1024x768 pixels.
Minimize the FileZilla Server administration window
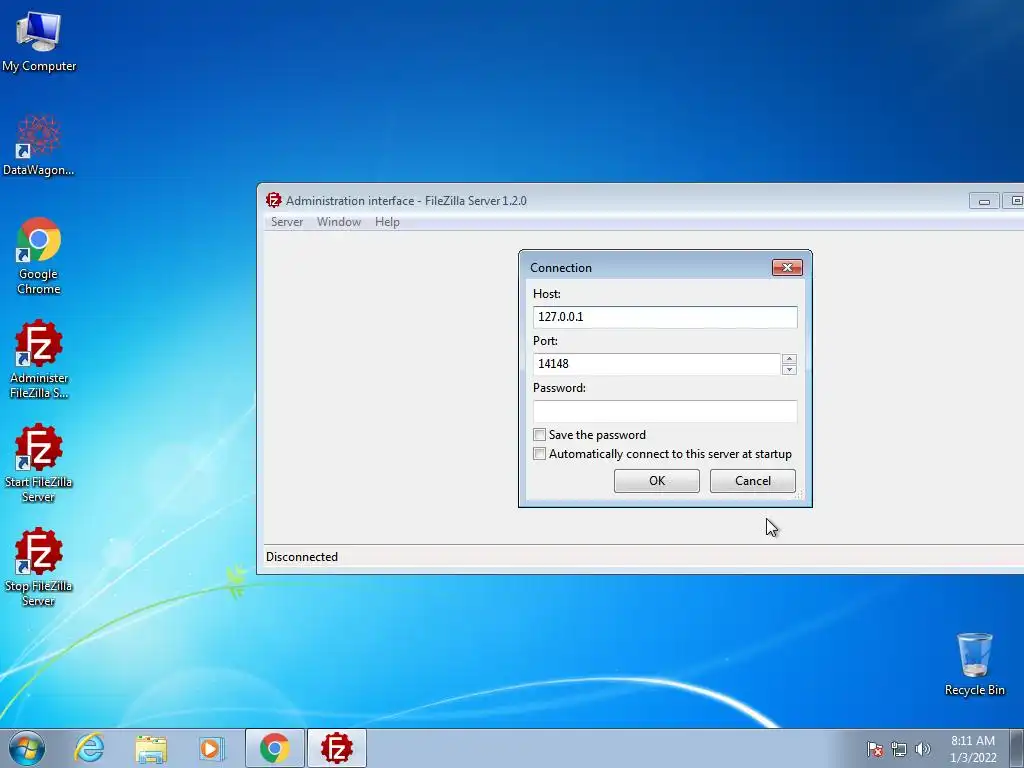point(984,201)
